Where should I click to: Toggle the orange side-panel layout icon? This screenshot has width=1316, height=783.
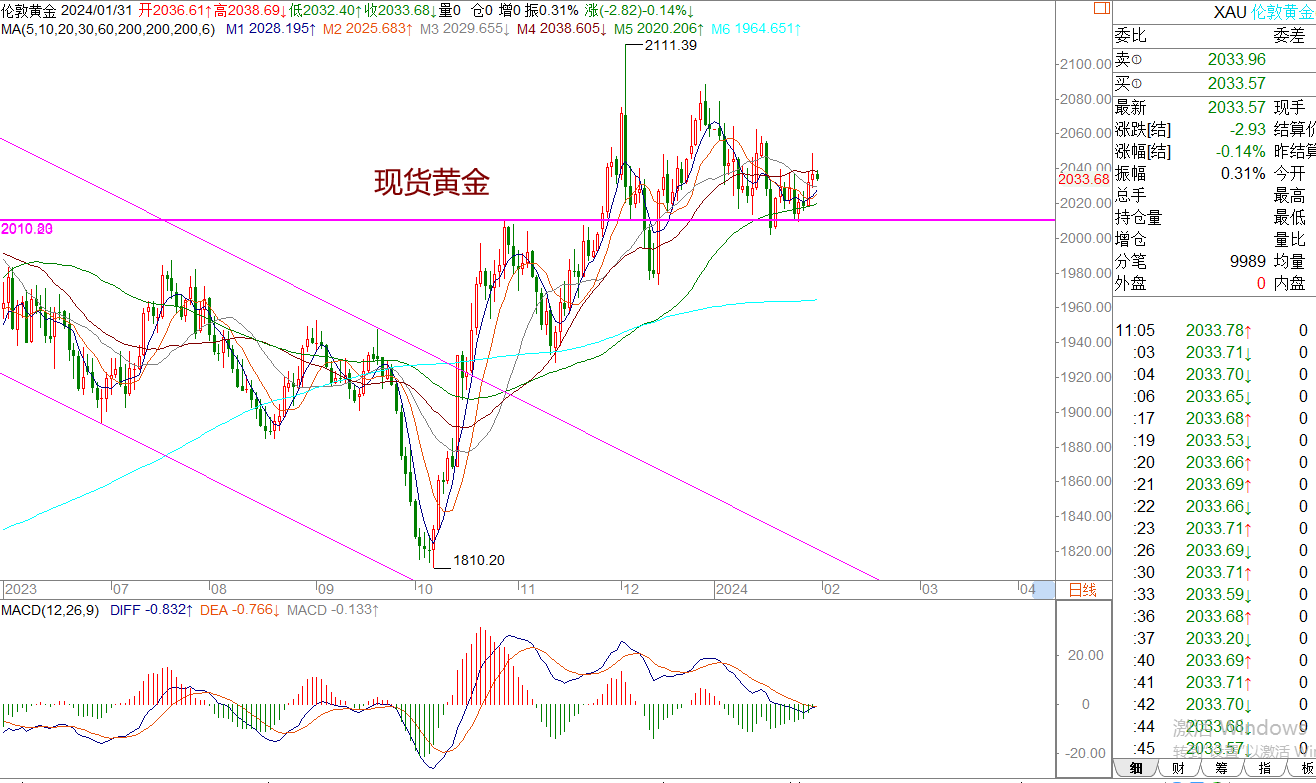pos(1100,6)
